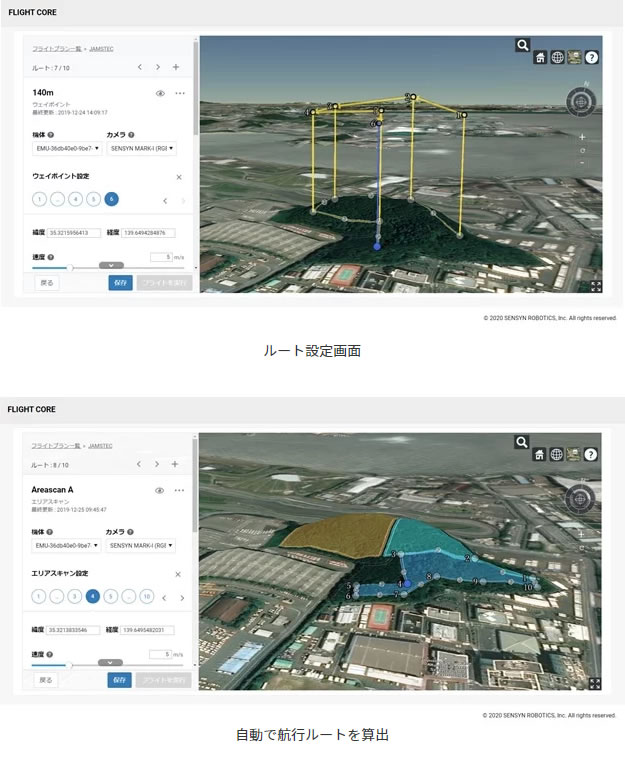Click the 速度 help icon in Areascan A panel
Screen dimensions: 625x759
[50, 654]
